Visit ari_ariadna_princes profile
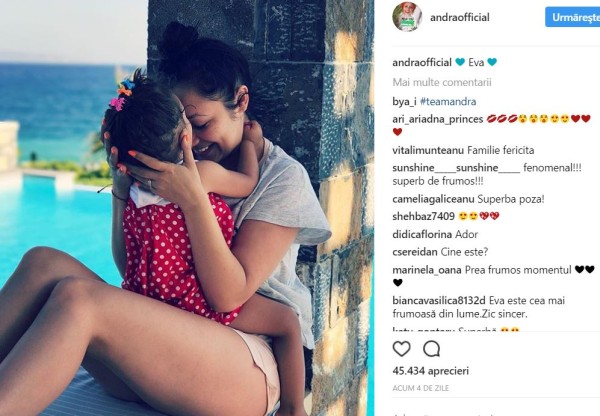 coord(438,119)
